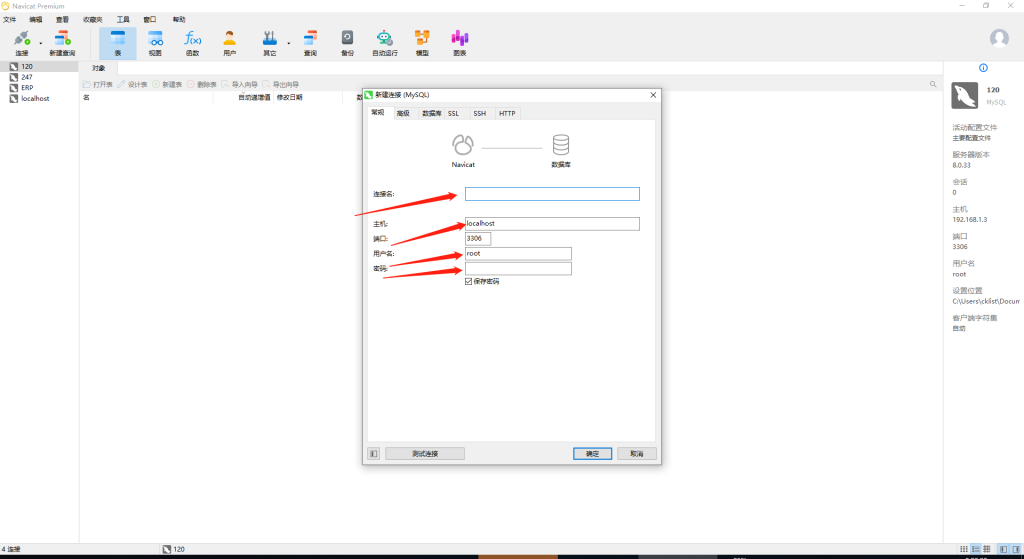Click the 导出向导 (Export Wizard) toolbar item

pyautogui.click(x=281, y=84)
